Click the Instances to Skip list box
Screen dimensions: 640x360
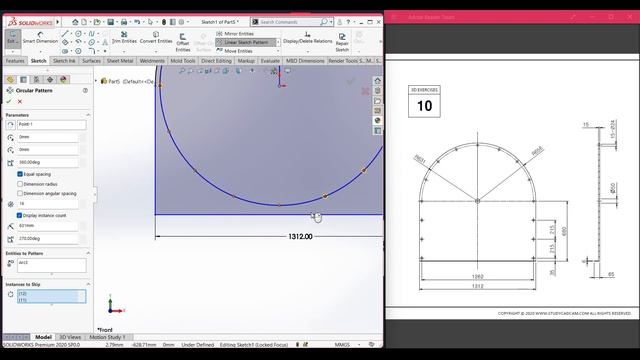51,296
